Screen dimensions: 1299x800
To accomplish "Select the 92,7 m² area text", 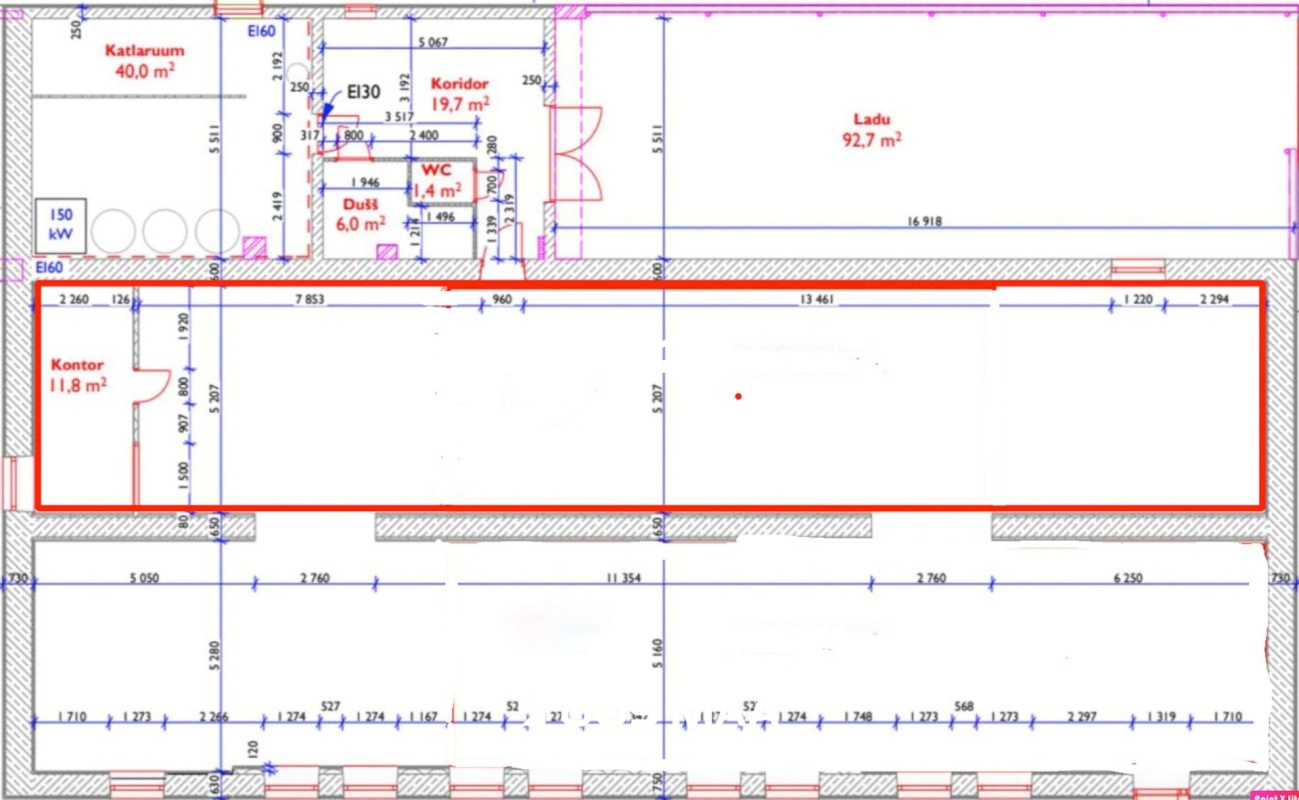I will coord(872,140).
